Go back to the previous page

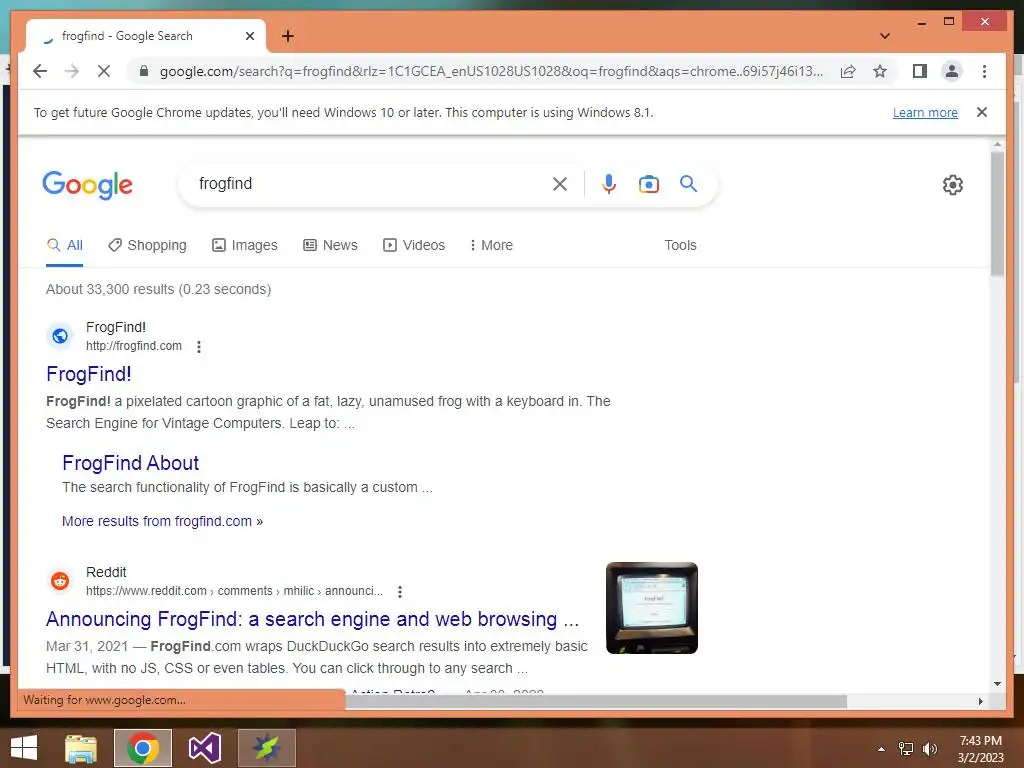click(40, 71)
